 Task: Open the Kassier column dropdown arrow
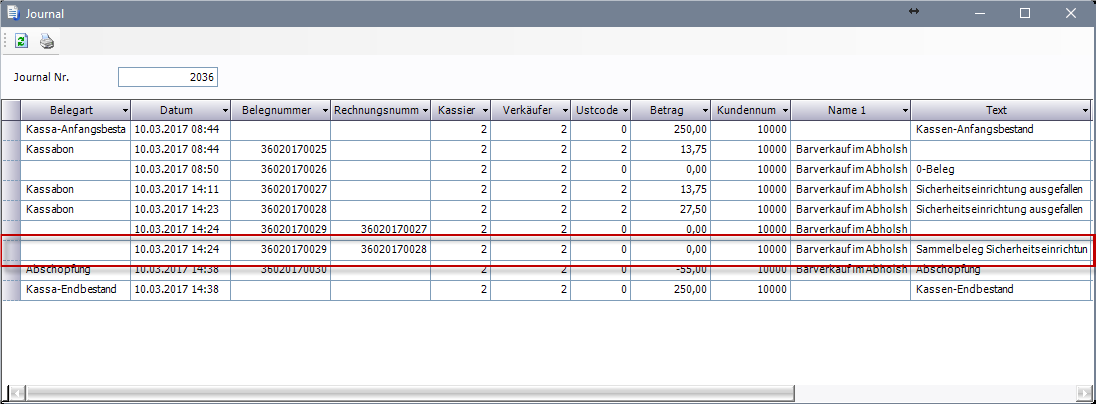pyautogui.click(x=485, y=109)
